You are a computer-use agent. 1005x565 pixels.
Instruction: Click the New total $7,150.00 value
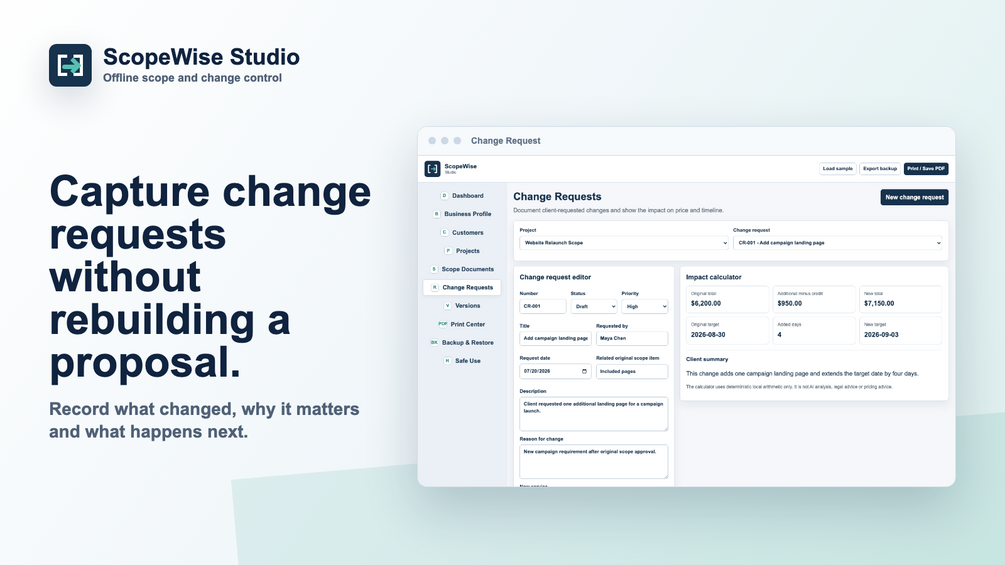879,304
